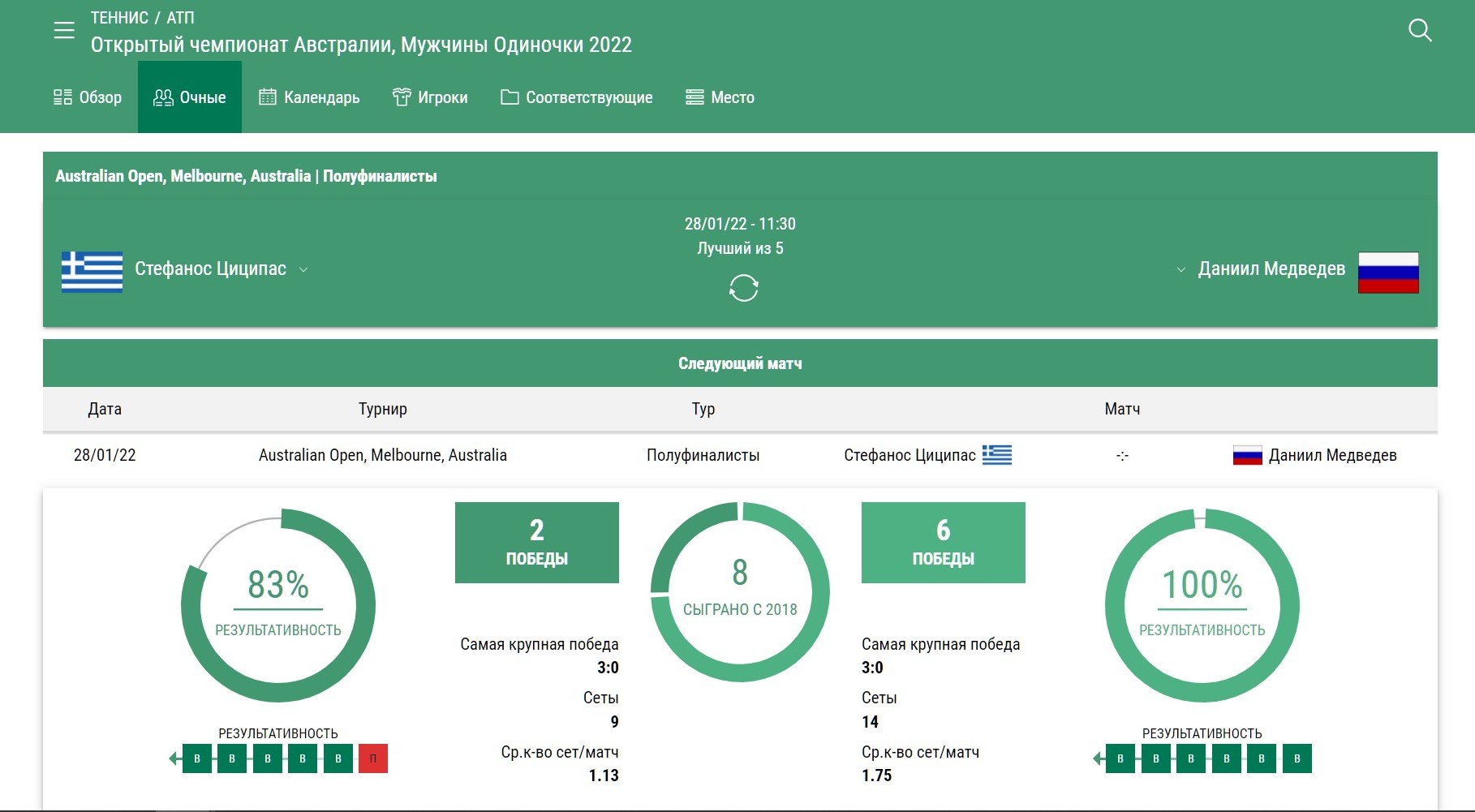1475x812 pixels.
Task: Click the small Greek flag in match row
Action: 997,455
